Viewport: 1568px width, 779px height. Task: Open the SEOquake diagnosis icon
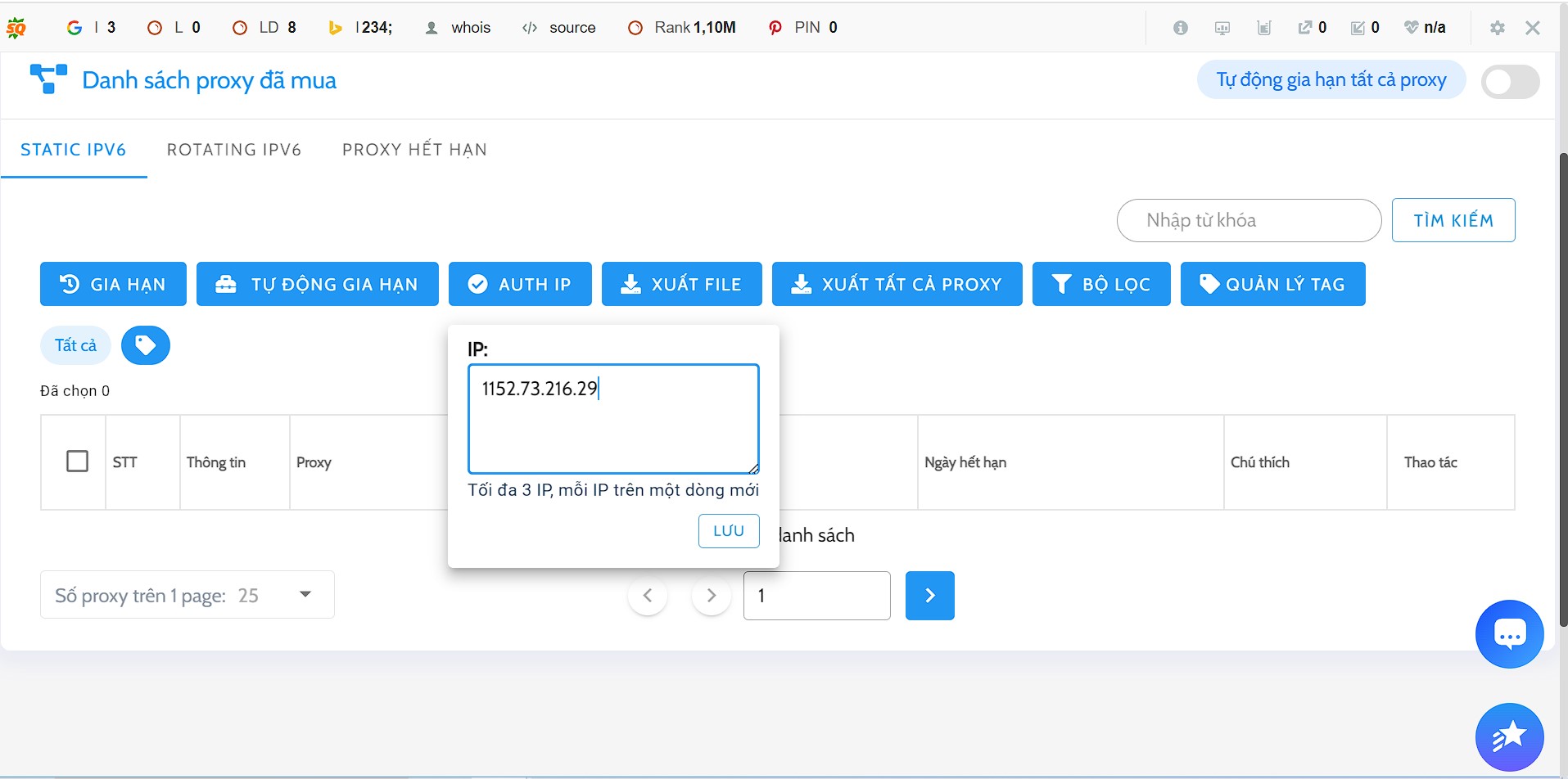tap(1222, 28)
